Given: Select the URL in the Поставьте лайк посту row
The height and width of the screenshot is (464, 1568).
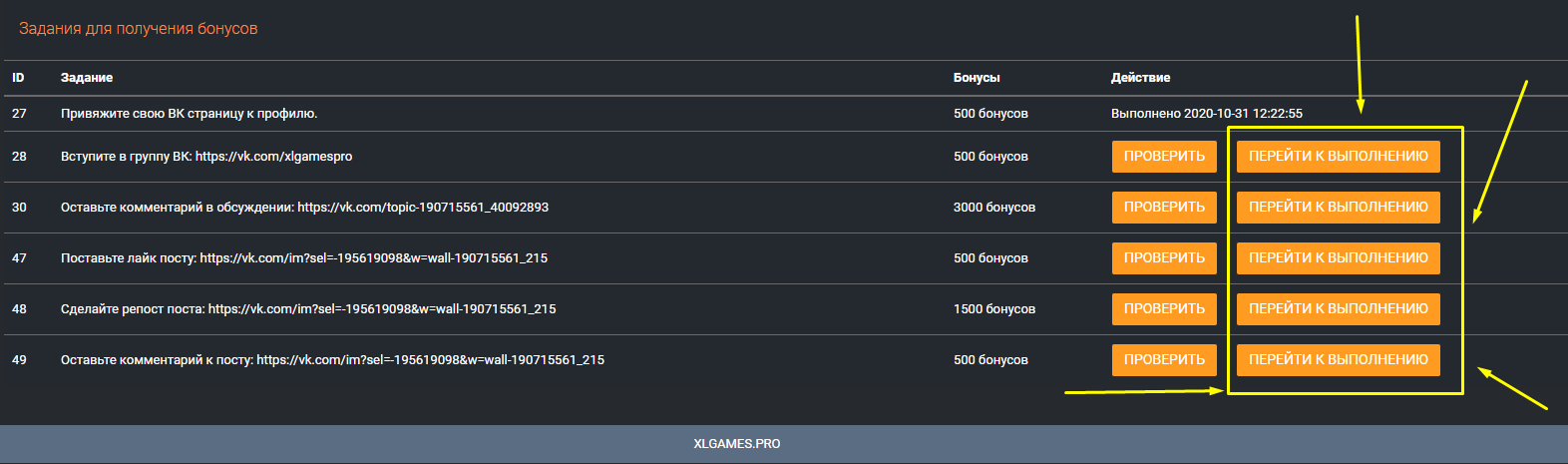Looking at the screenshot, I should (373, 258).
